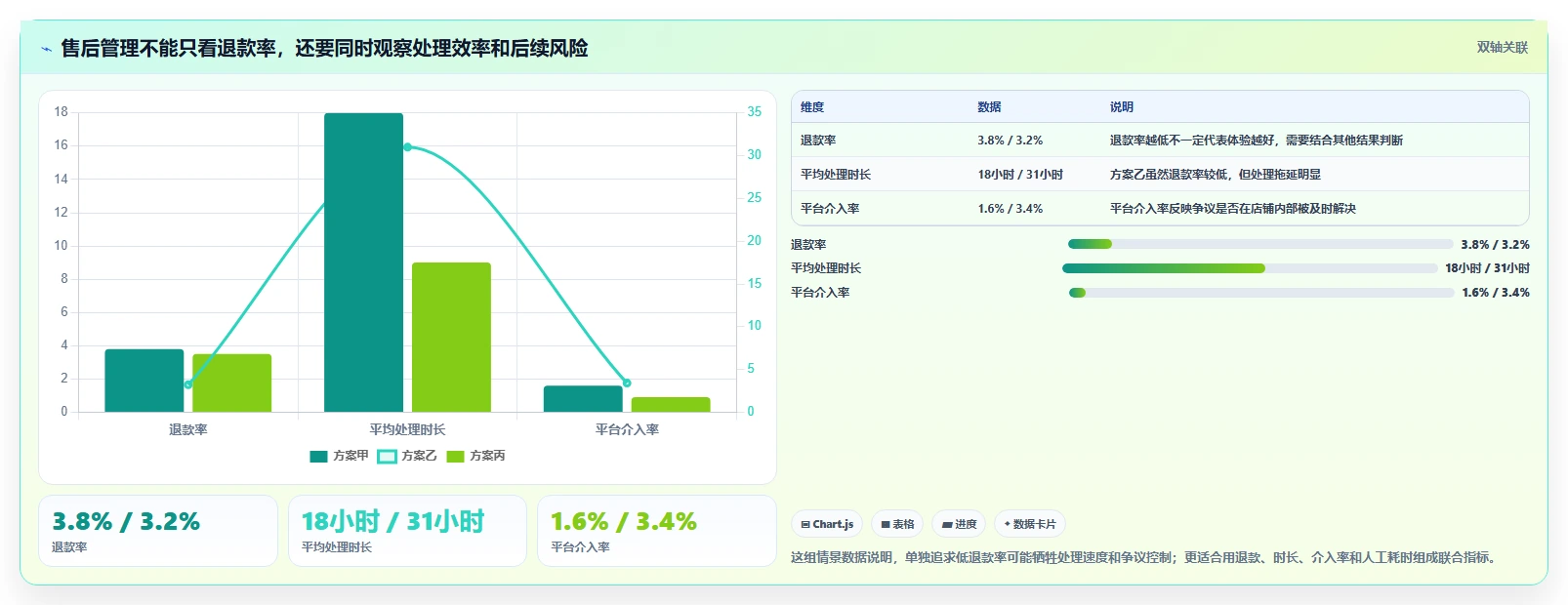Select the 3.8% / 3.2% stat card
The width and height of the screenshot is (1568, 605).
coord(158,531)
